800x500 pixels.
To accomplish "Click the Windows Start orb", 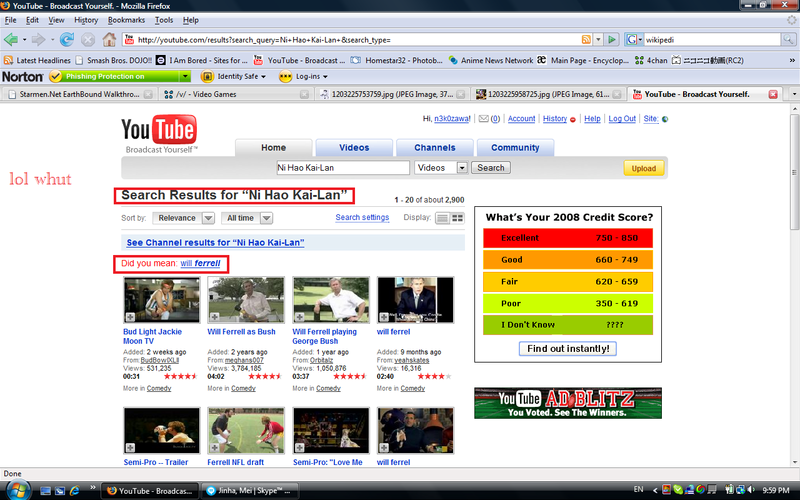I will 17,490.
